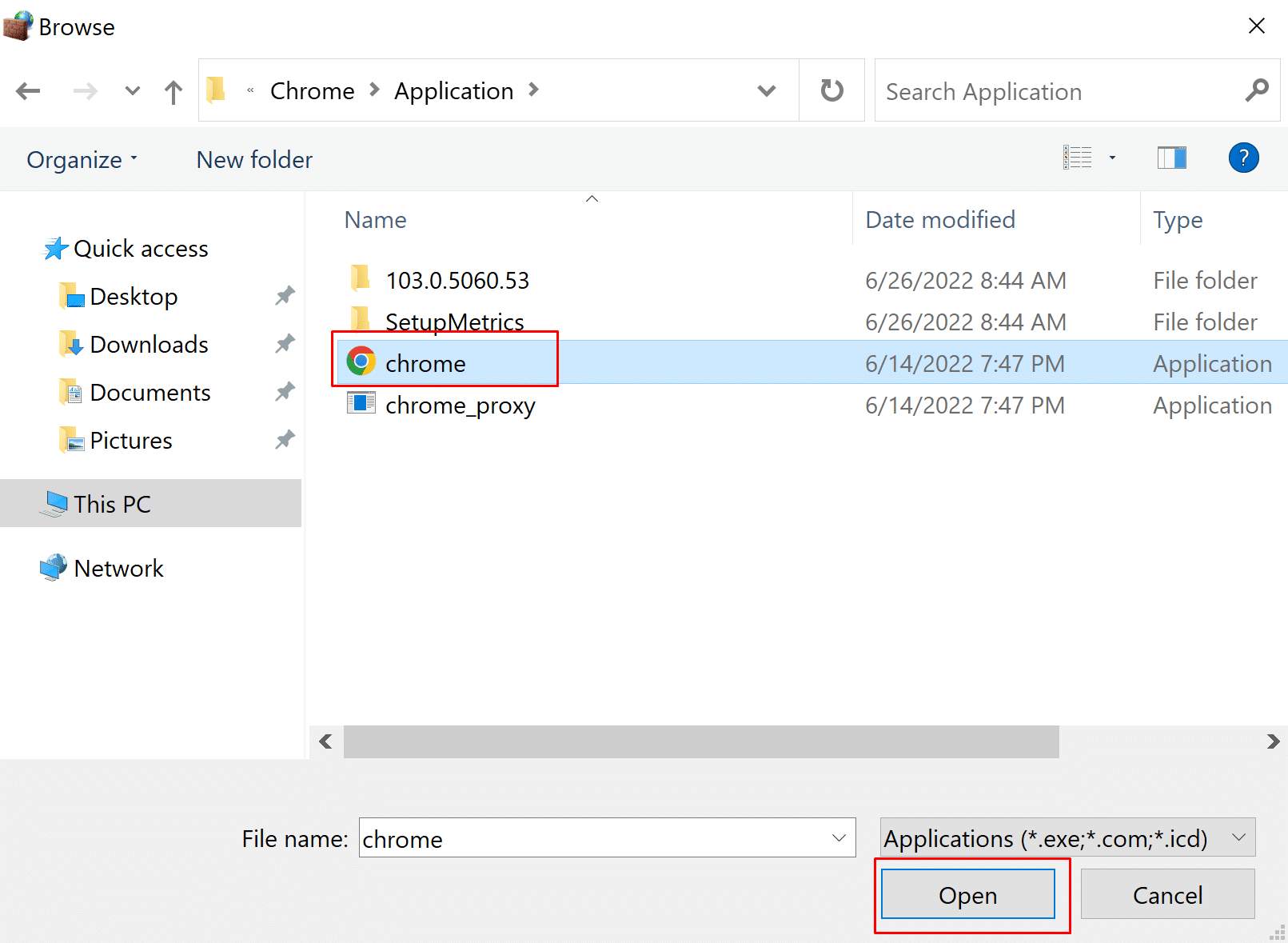Go back with the Back arrow

[x=28, y=91]
